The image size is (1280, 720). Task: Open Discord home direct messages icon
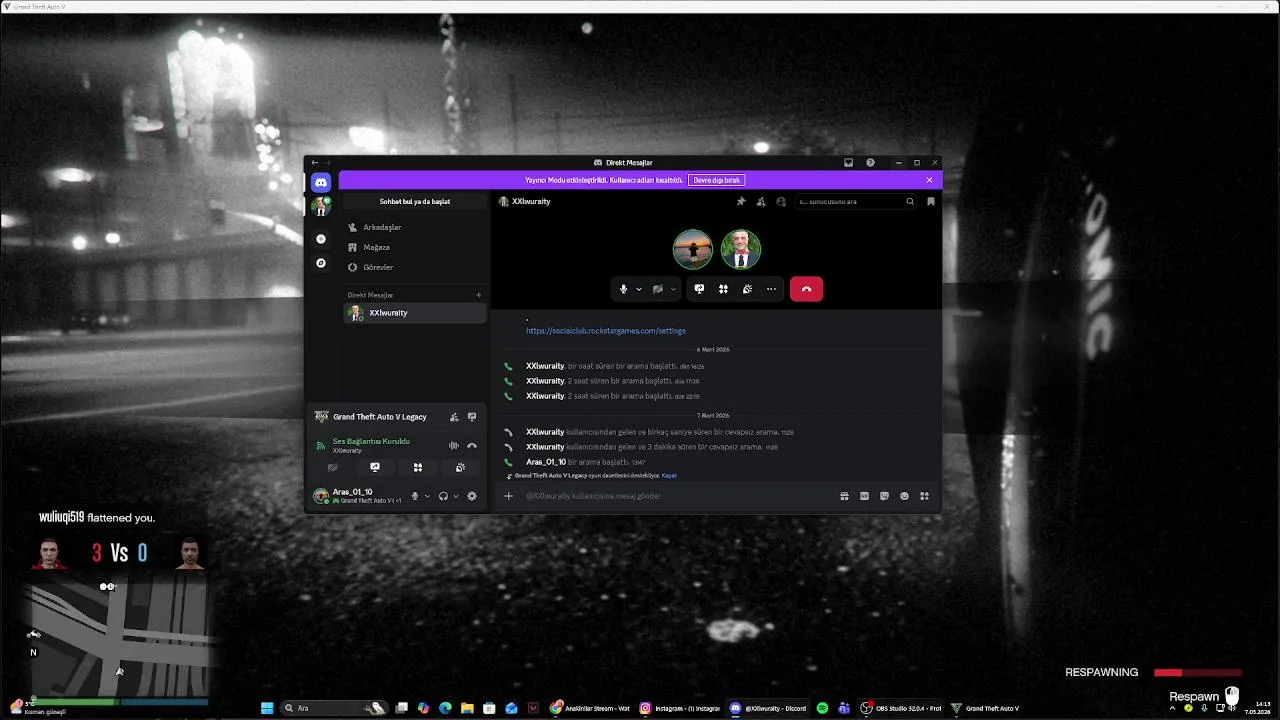click(x=320, y=182)
